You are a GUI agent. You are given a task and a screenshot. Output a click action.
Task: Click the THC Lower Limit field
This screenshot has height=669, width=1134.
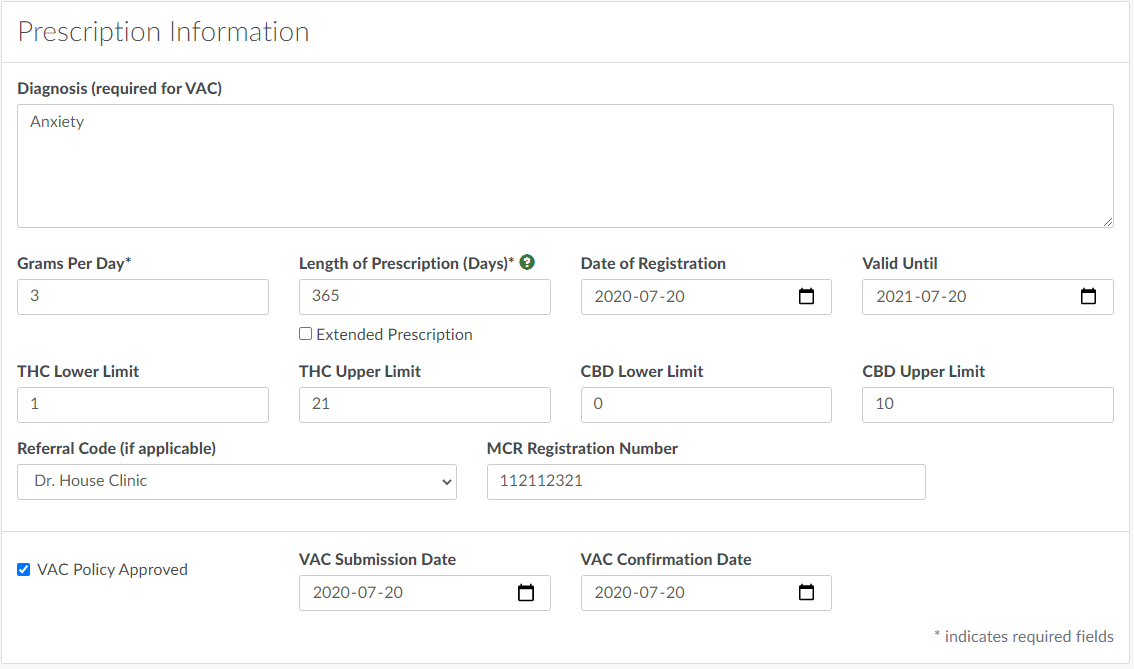pos(143,405)
